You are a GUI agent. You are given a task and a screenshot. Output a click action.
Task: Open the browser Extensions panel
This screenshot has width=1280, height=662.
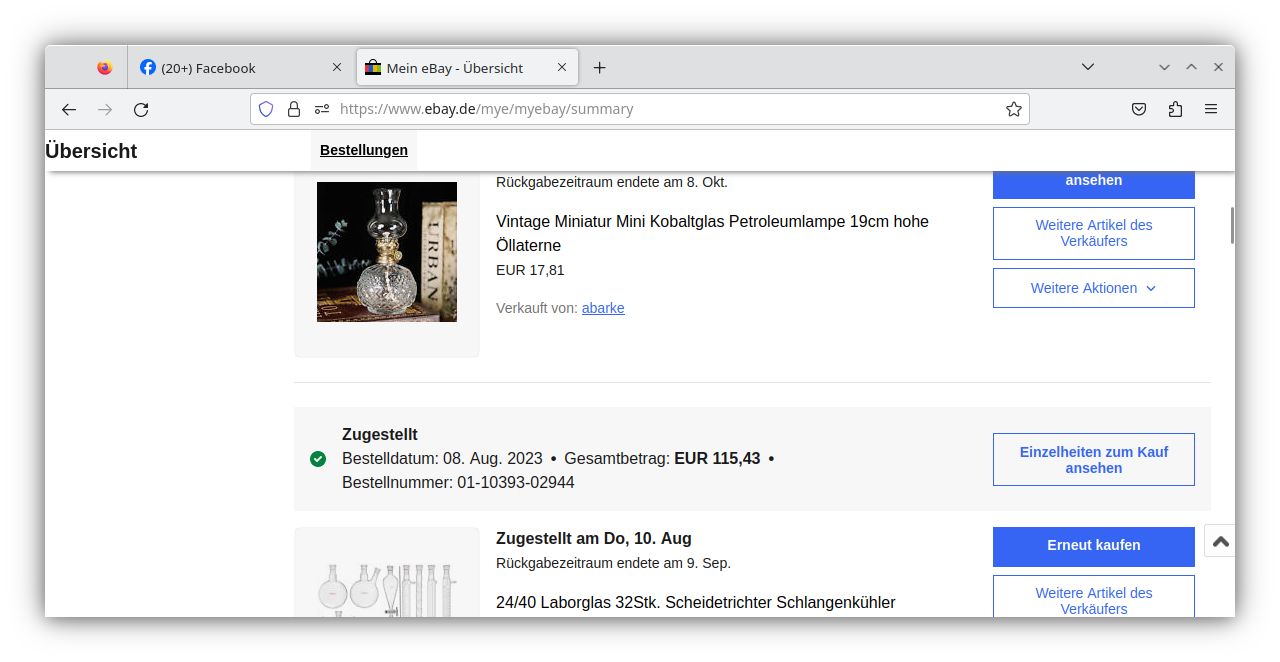[1175, 109]
